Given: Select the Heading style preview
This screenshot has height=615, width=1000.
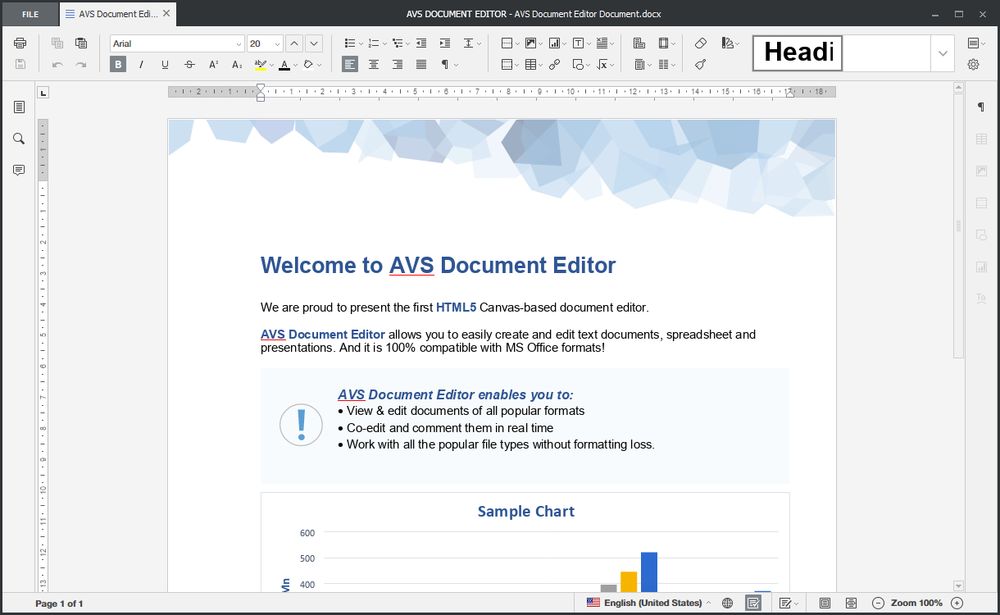Looking at the screenshot, I should 797,53.
